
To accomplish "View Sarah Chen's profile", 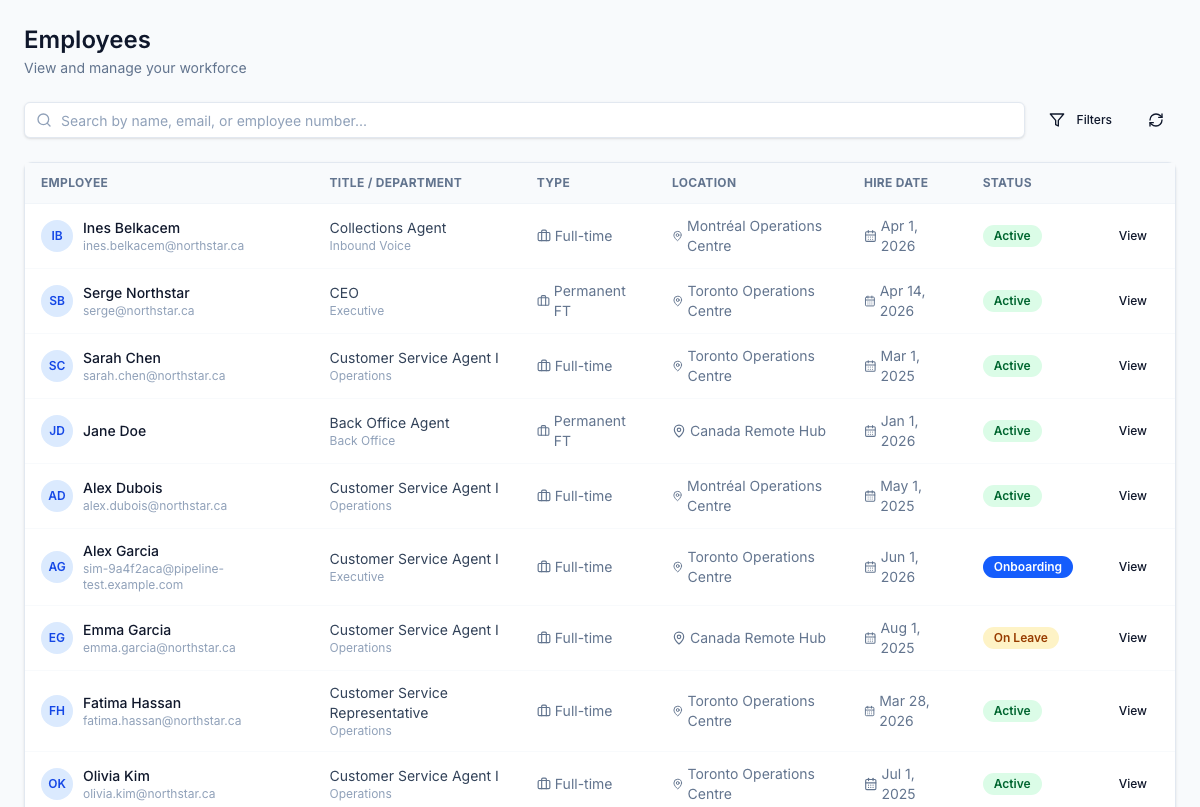I will coord(1132,366).
